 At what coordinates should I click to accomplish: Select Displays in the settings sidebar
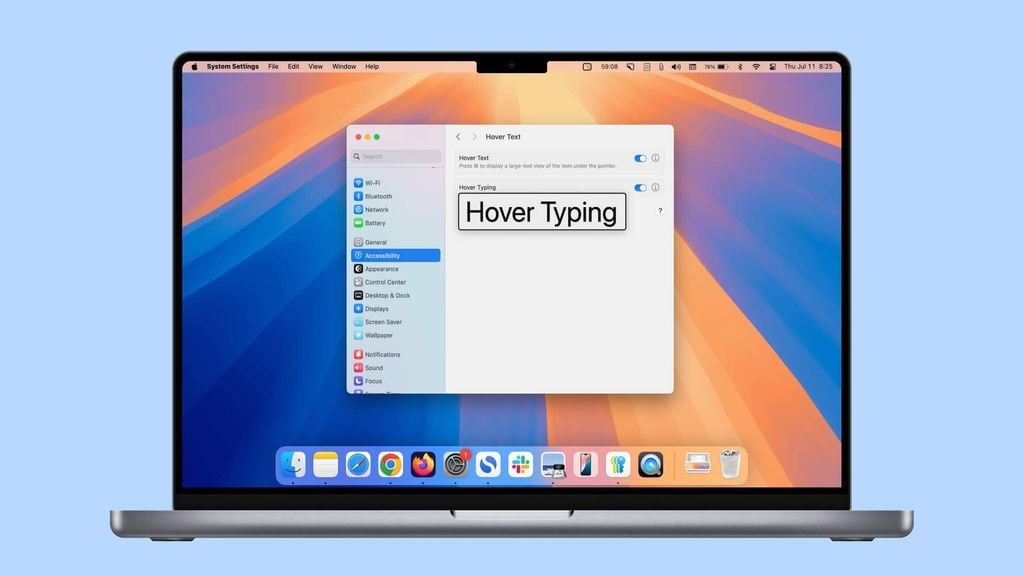tap(379, 308)
